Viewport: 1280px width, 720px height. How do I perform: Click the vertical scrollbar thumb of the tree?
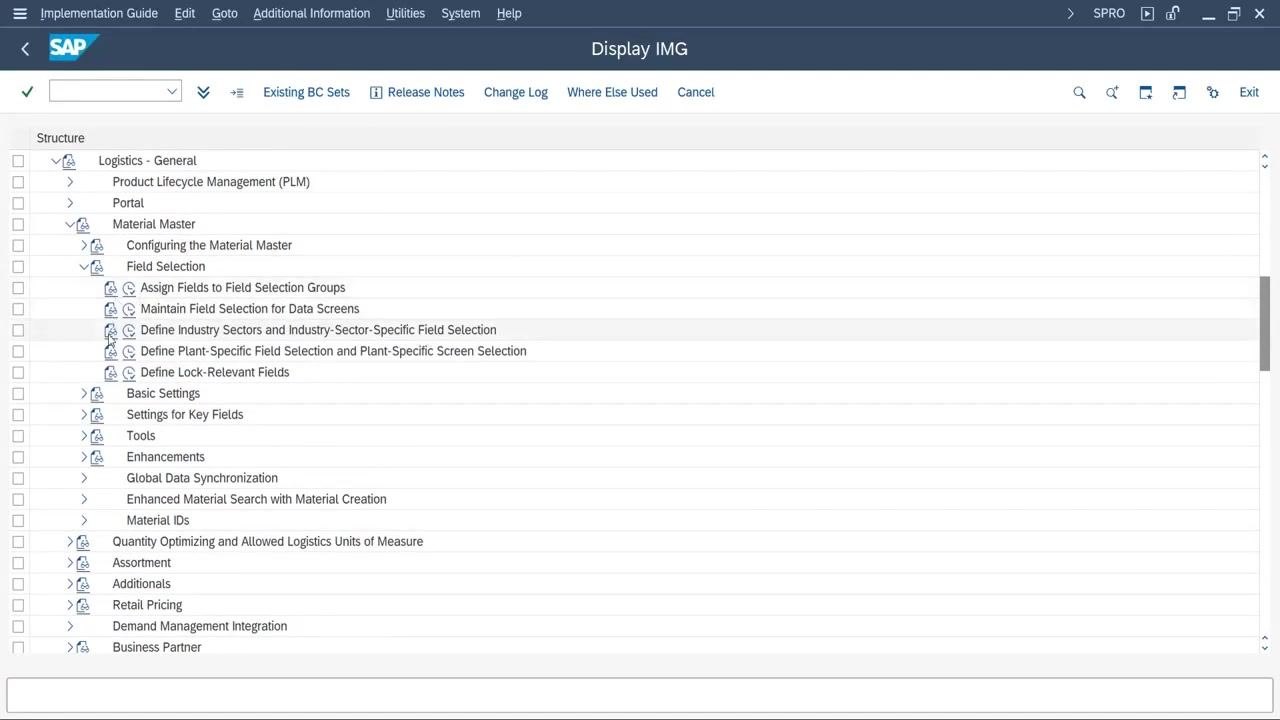click(x=1264, y=323)
